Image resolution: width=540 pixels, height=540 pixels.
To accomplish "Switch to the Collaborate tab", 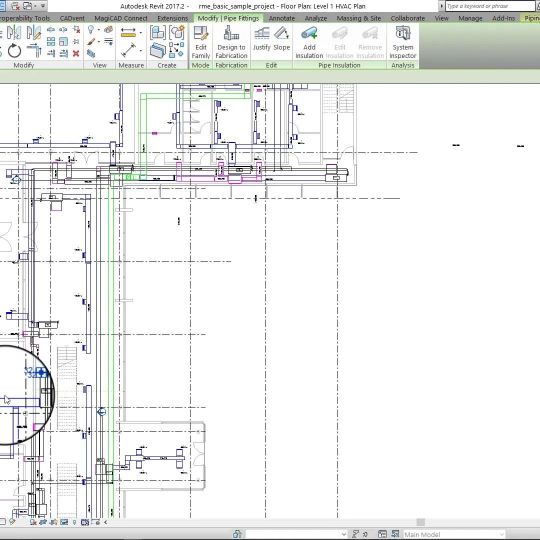I will [x=408, y=18].
